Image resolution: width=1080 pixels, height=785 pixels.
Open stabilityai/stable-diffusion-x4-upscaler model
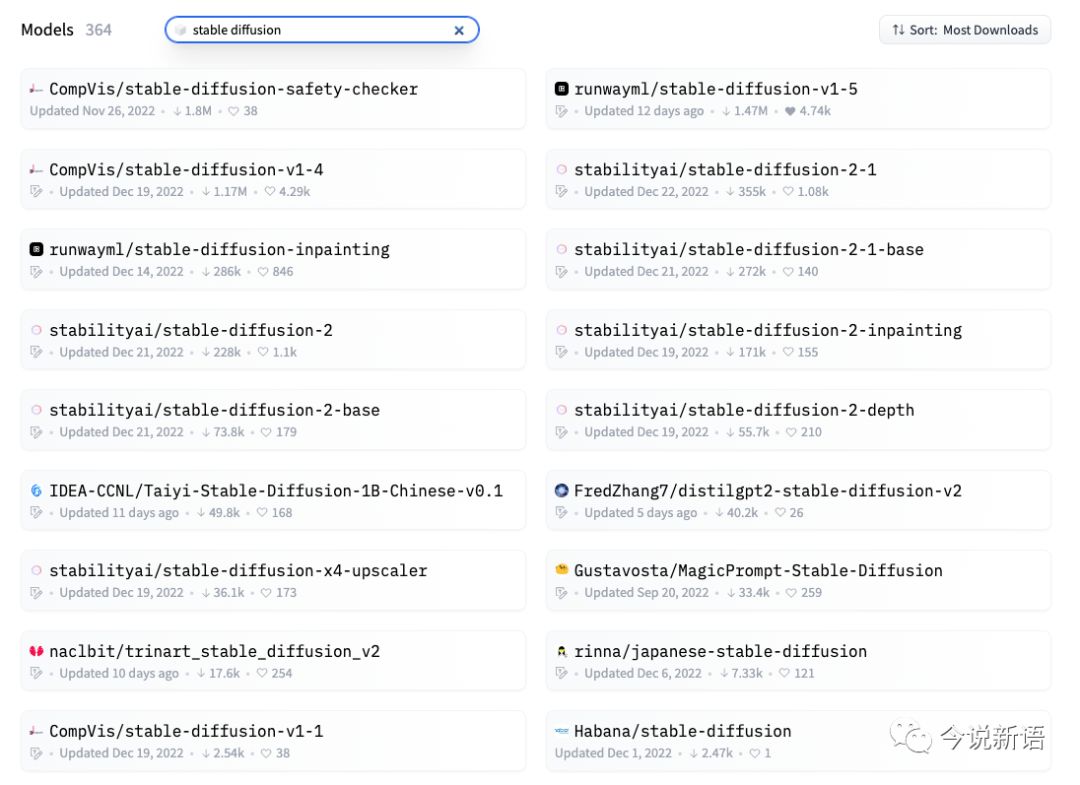[238, 570]
